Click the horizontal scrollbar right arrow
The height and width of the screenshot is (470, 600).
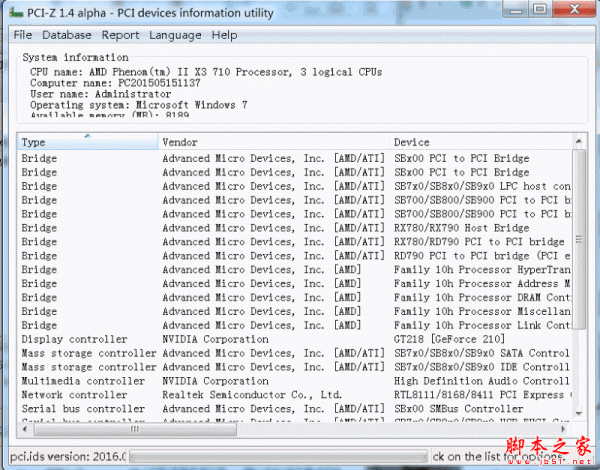pyautogui.click(x=563, y=429)
